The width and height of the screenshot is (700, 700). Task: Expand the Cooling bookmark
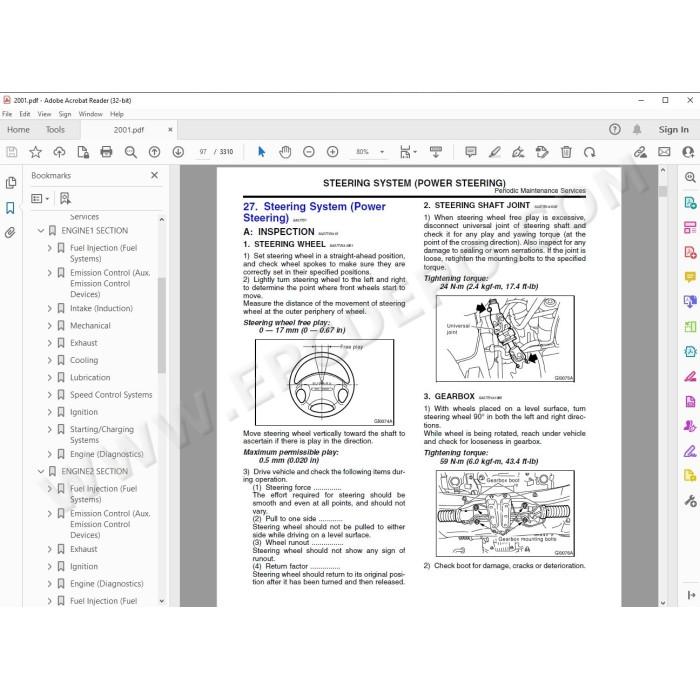[50, 360]
